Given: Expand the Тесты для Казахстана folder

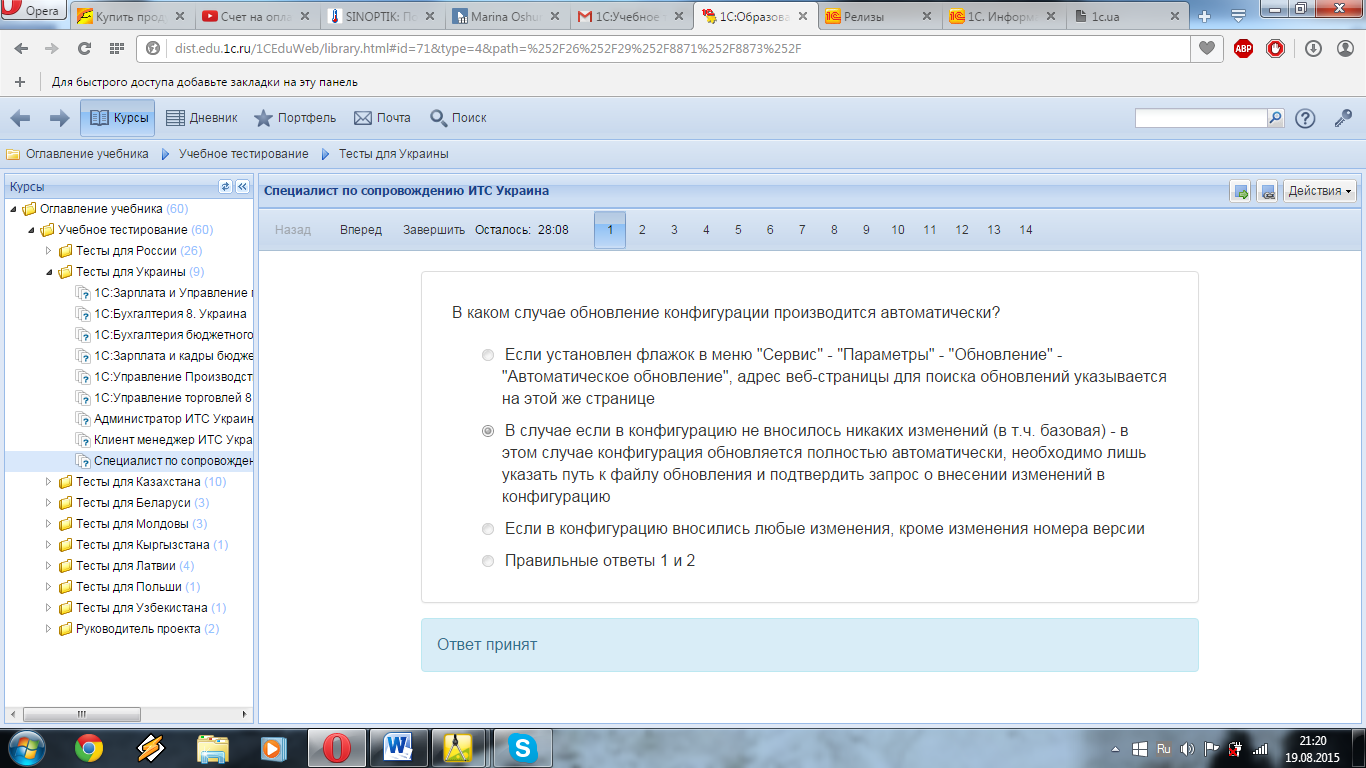Looking at the screenshot, I should pos(50,482).
